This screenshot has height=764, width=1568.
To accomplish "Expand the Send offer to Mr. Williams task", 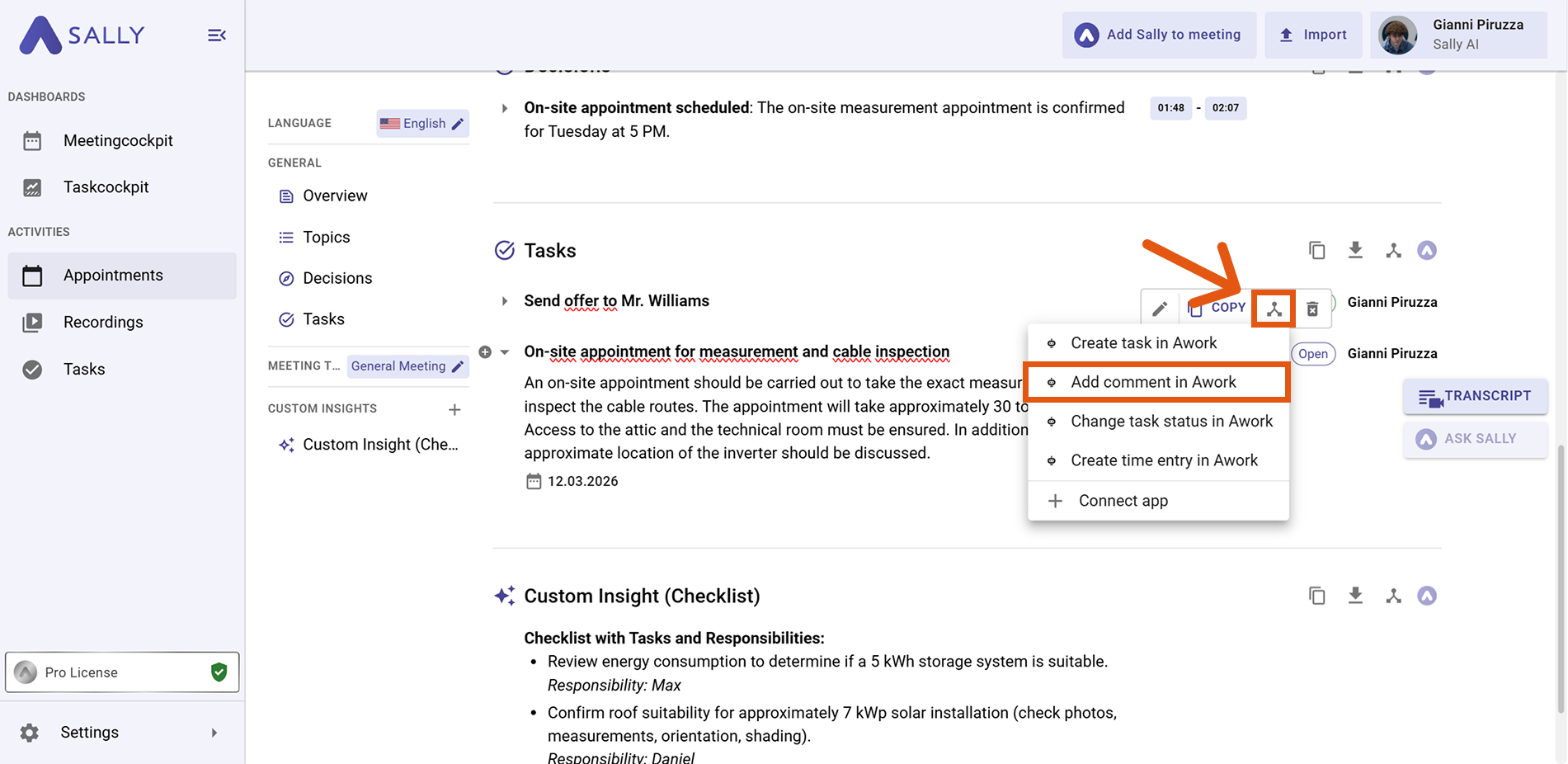I will click(x=505, y=301).
